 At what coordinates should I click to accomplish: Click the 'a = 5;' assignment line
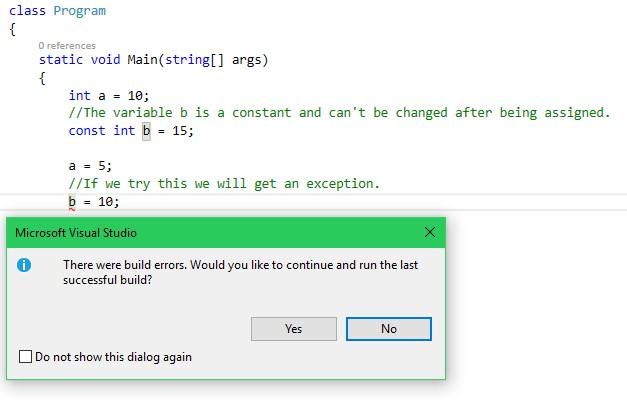pyautogui.click(x=90, y=166)
